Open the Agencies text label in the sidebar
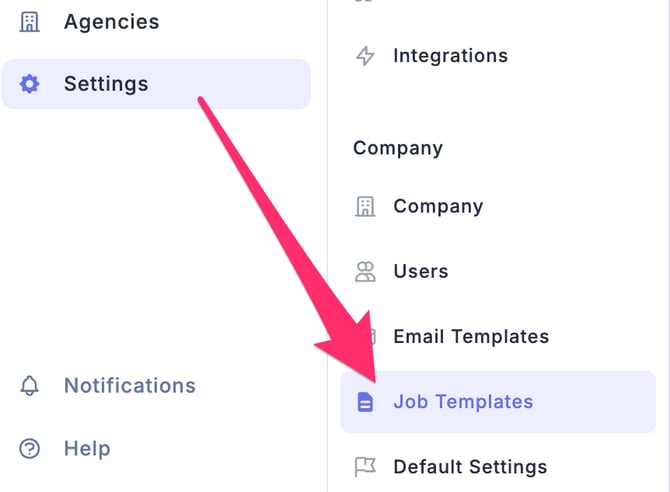The image size is (670, 492). (111, 22)
